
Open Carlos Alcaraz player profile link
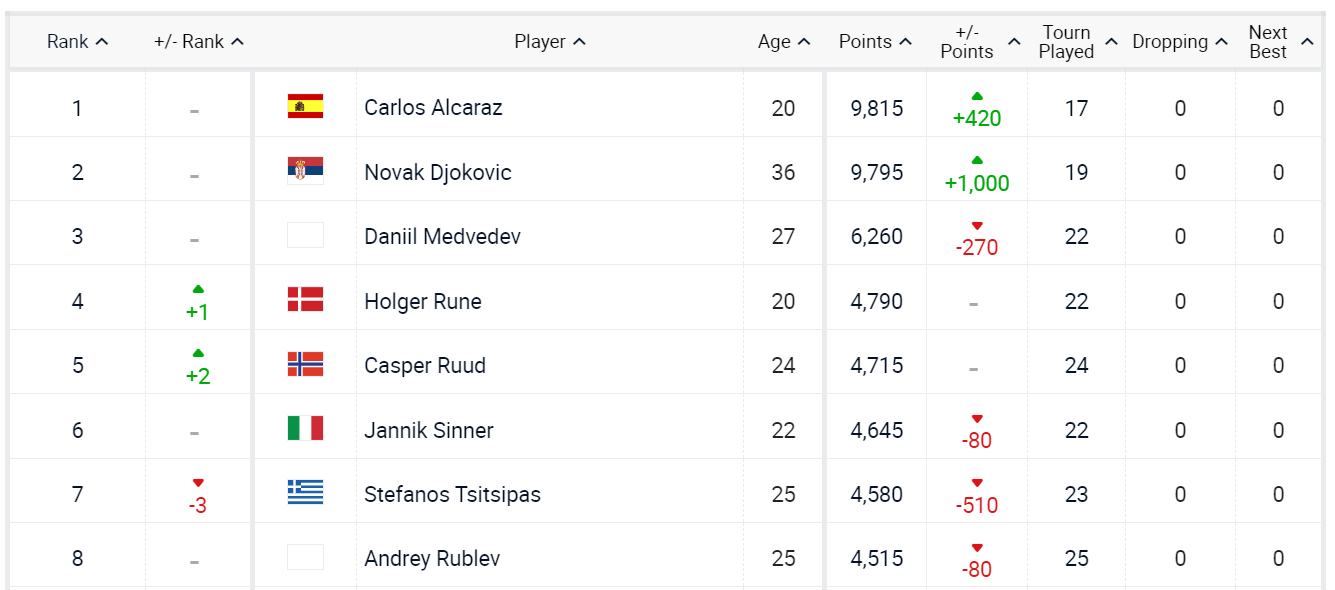[x=433, y=107]
